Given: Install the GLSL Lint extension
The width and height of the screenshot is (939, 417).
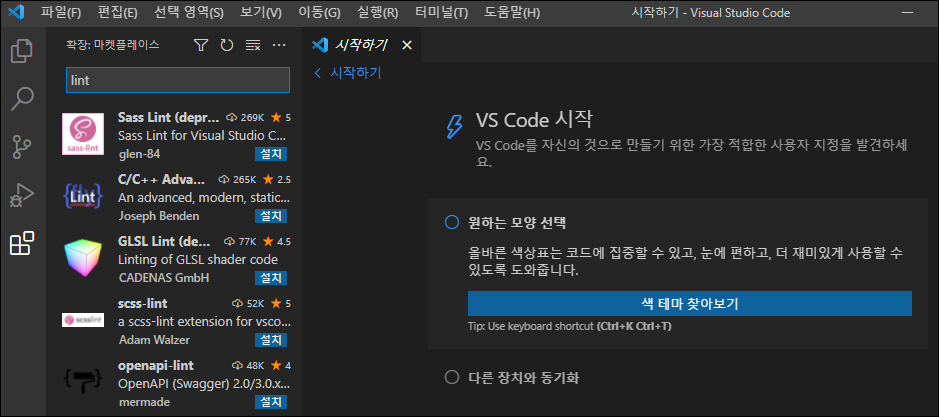Looking at the screenshot, I should point(271,278).
